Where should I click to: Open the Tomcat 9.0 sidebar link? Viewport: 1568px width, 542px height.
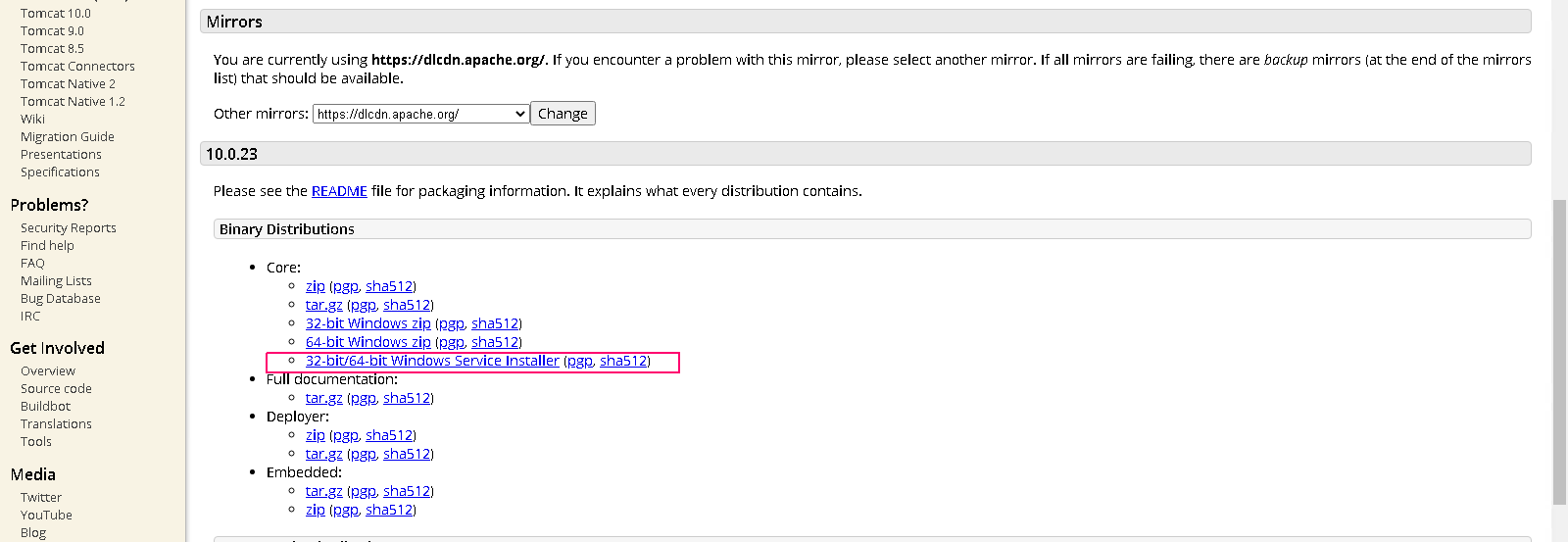point(52,31)
